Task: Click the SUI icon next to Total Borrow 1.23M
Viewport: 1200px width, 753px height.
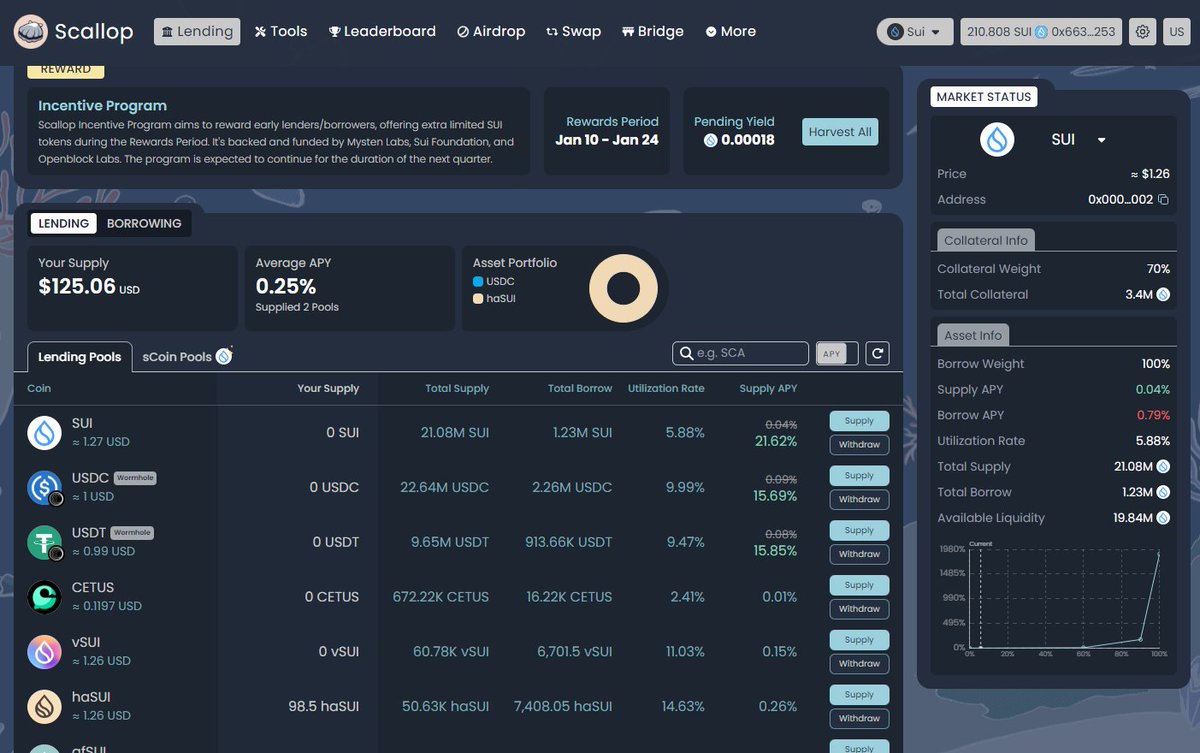Action: point(1163,492)
